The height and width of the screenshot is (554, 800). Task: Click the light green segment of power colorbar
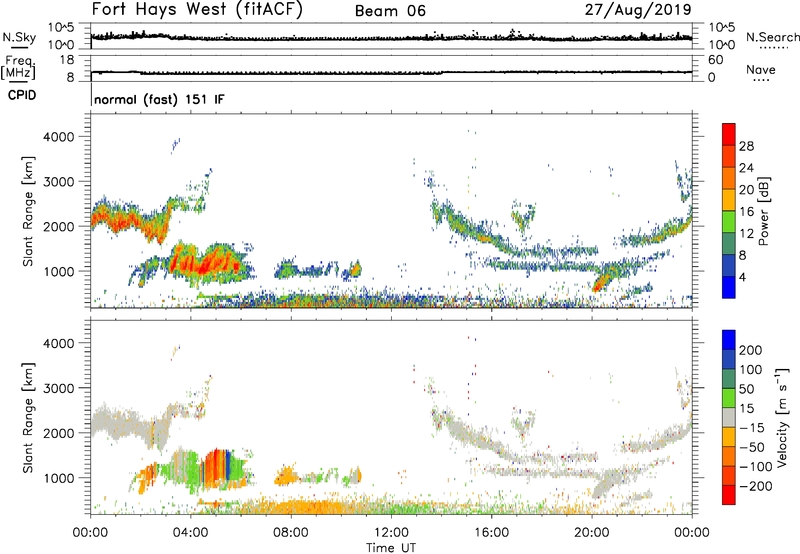[x=729, y=222]
